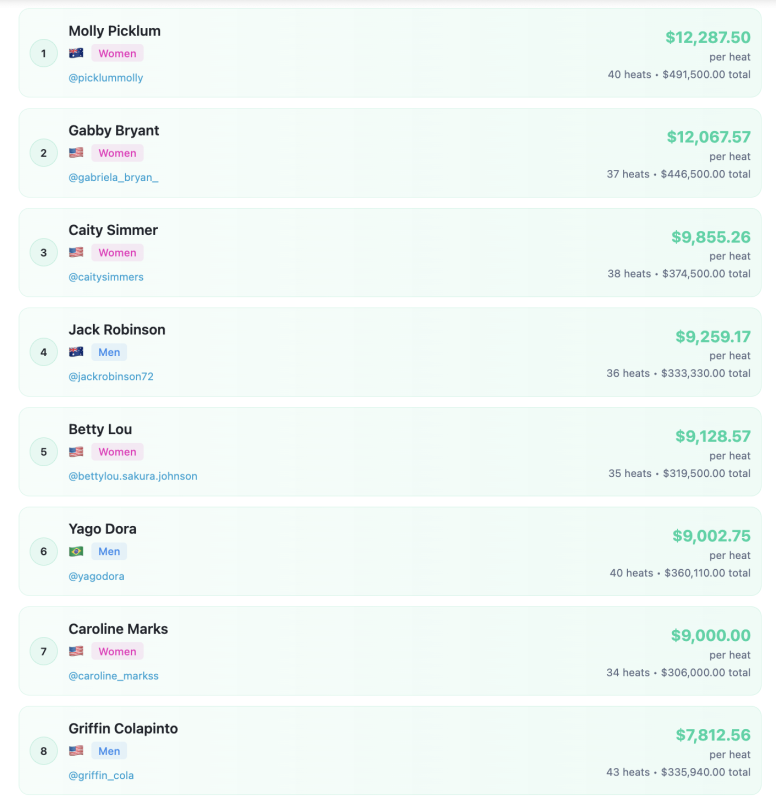Click the Australian flag under Molly Picklum

(x=76, y=53)
